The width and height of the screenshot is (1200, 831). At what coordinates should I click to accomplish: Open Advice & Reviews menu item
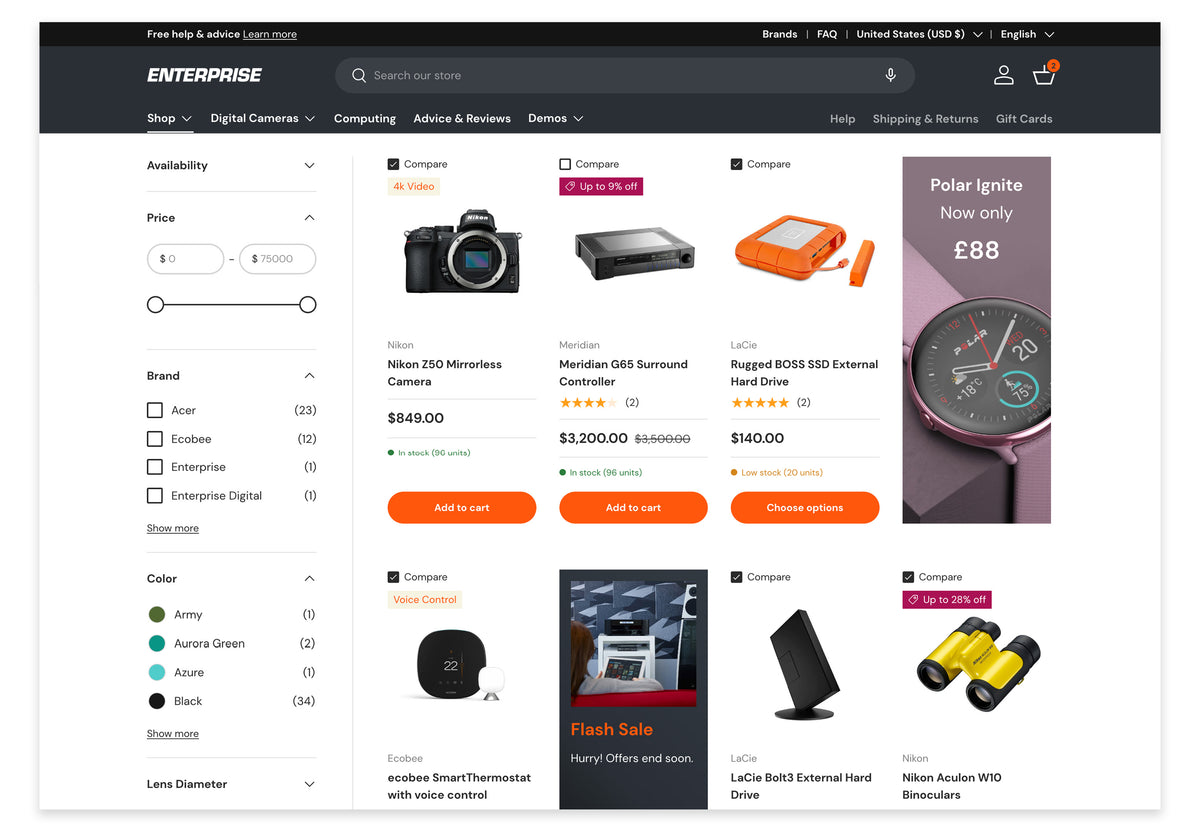[462, 118]
